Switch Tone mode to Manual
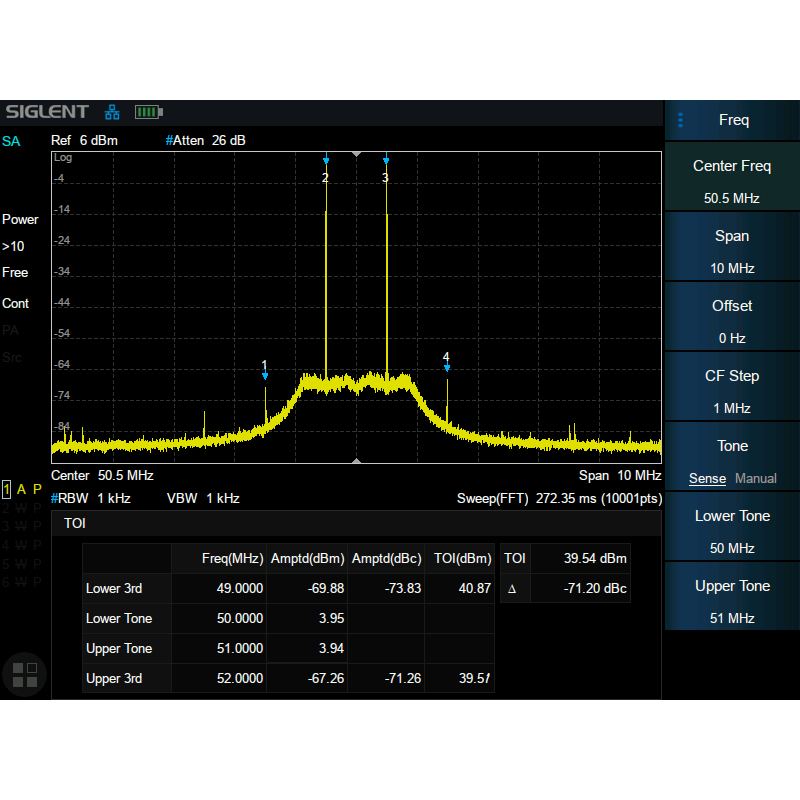 756,478
